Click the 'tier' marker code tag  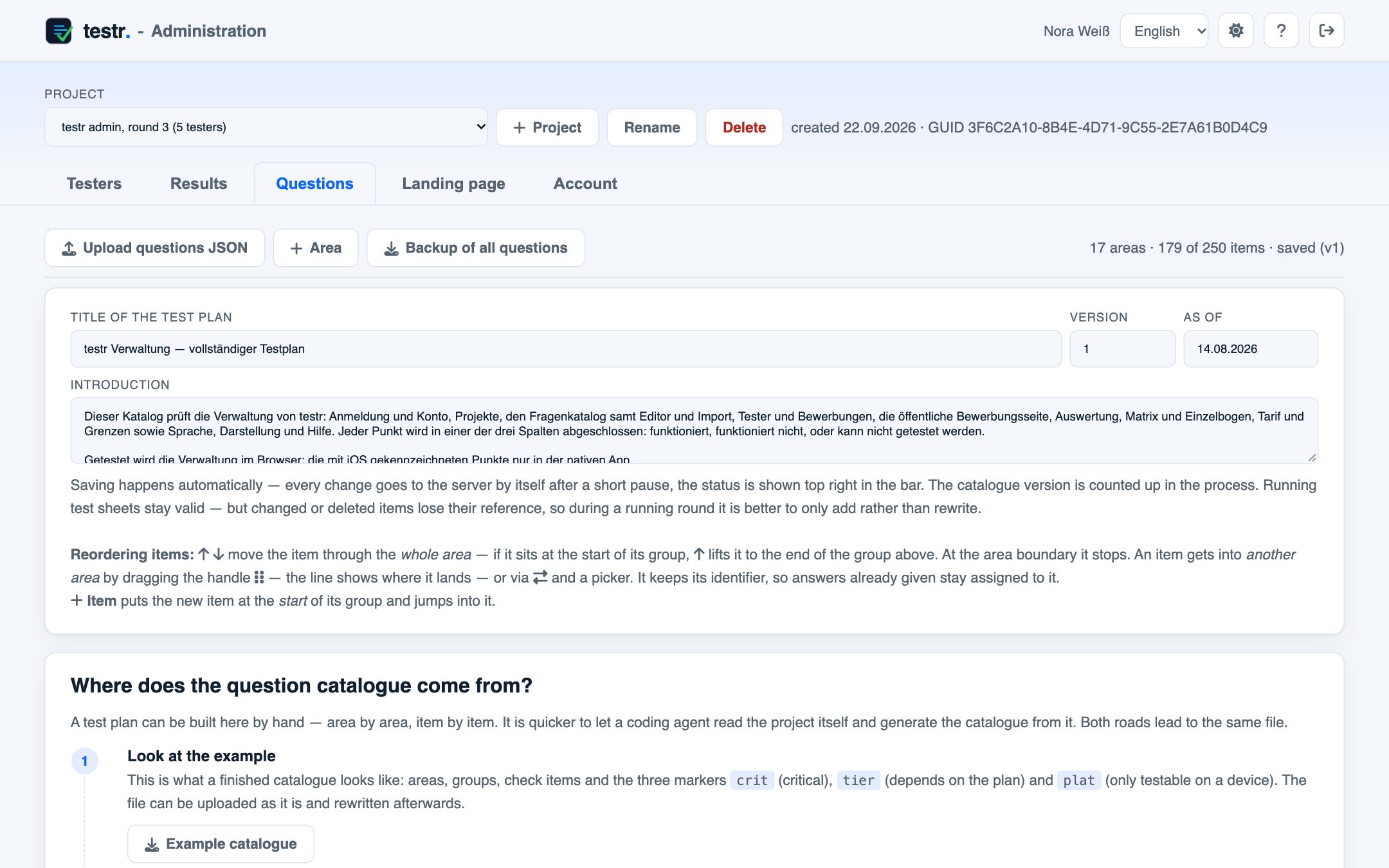(858, 781)
